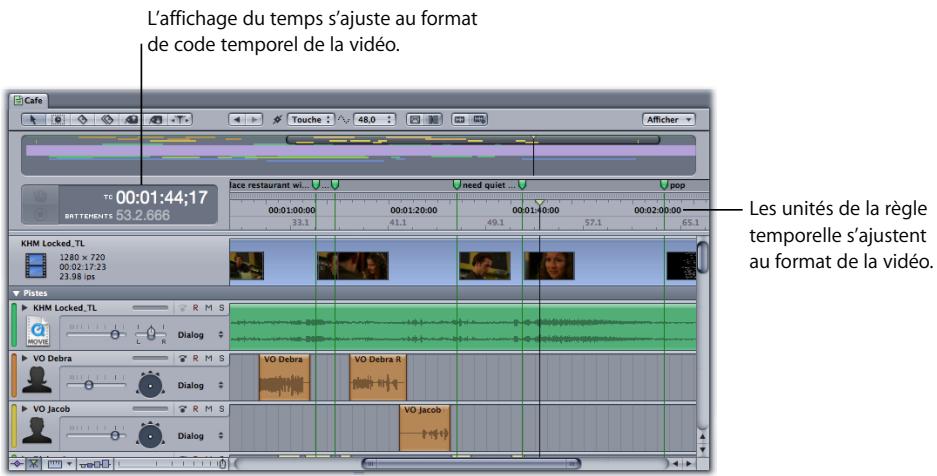Image resolution: width=937 pixels, height=476 pixels.
Task: Open the snap-to popup at bottom left
Action: [x=60, y=463]
